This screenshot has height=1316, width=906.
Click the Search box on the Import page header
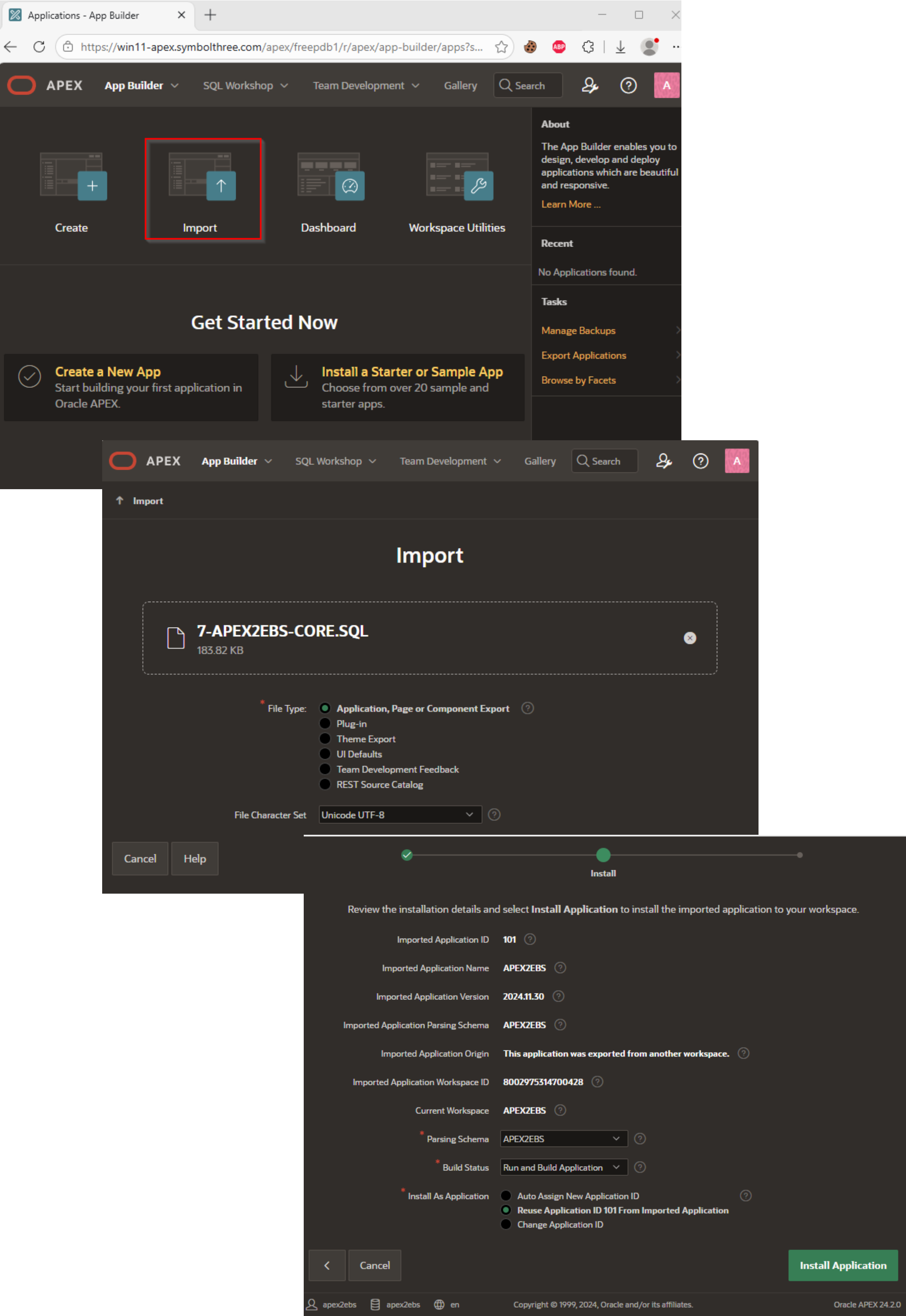(x=605, y=461)
